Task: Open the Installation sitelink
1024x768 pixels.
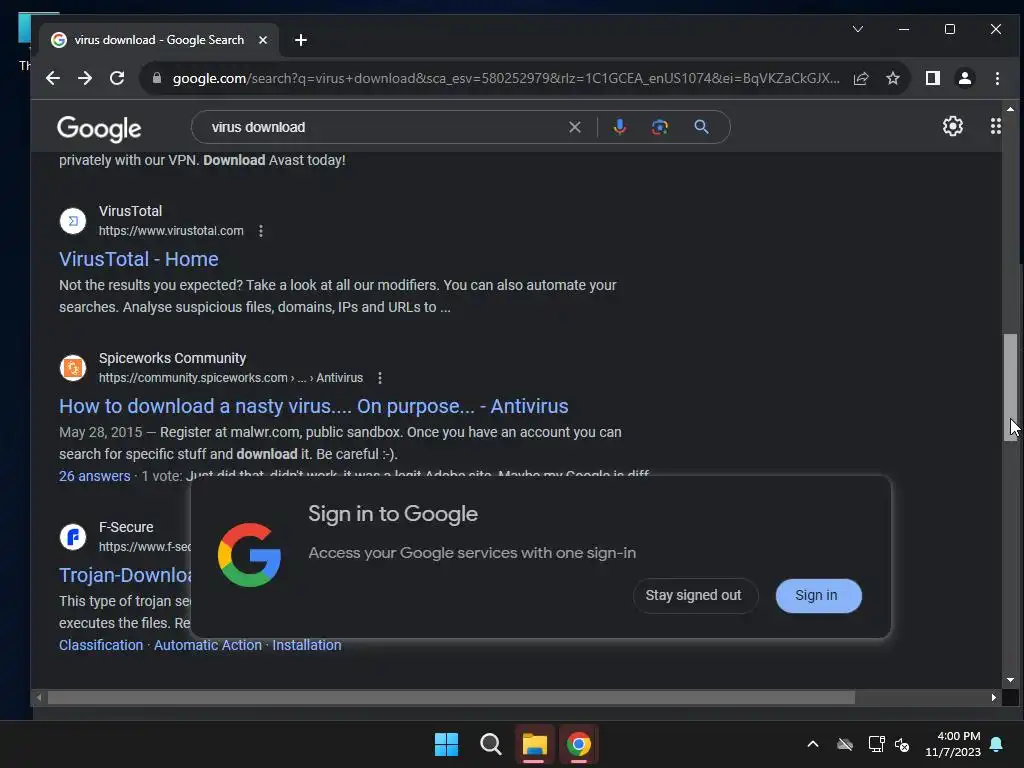Action: (306, 645)
